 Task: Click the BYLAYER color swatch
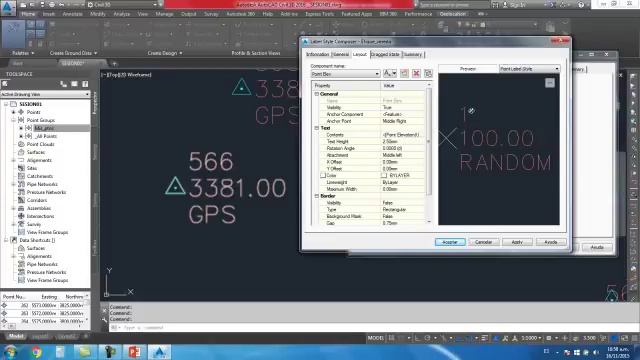tap(384, 176)
